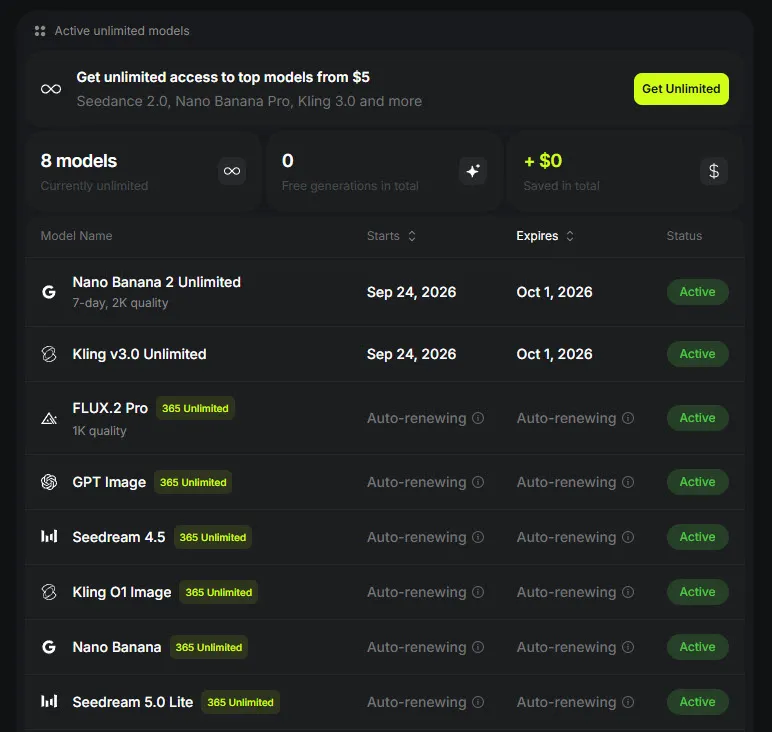
Task: Click info icon next to GPT Image expires Auto-renewing
Action: point(628,482)
